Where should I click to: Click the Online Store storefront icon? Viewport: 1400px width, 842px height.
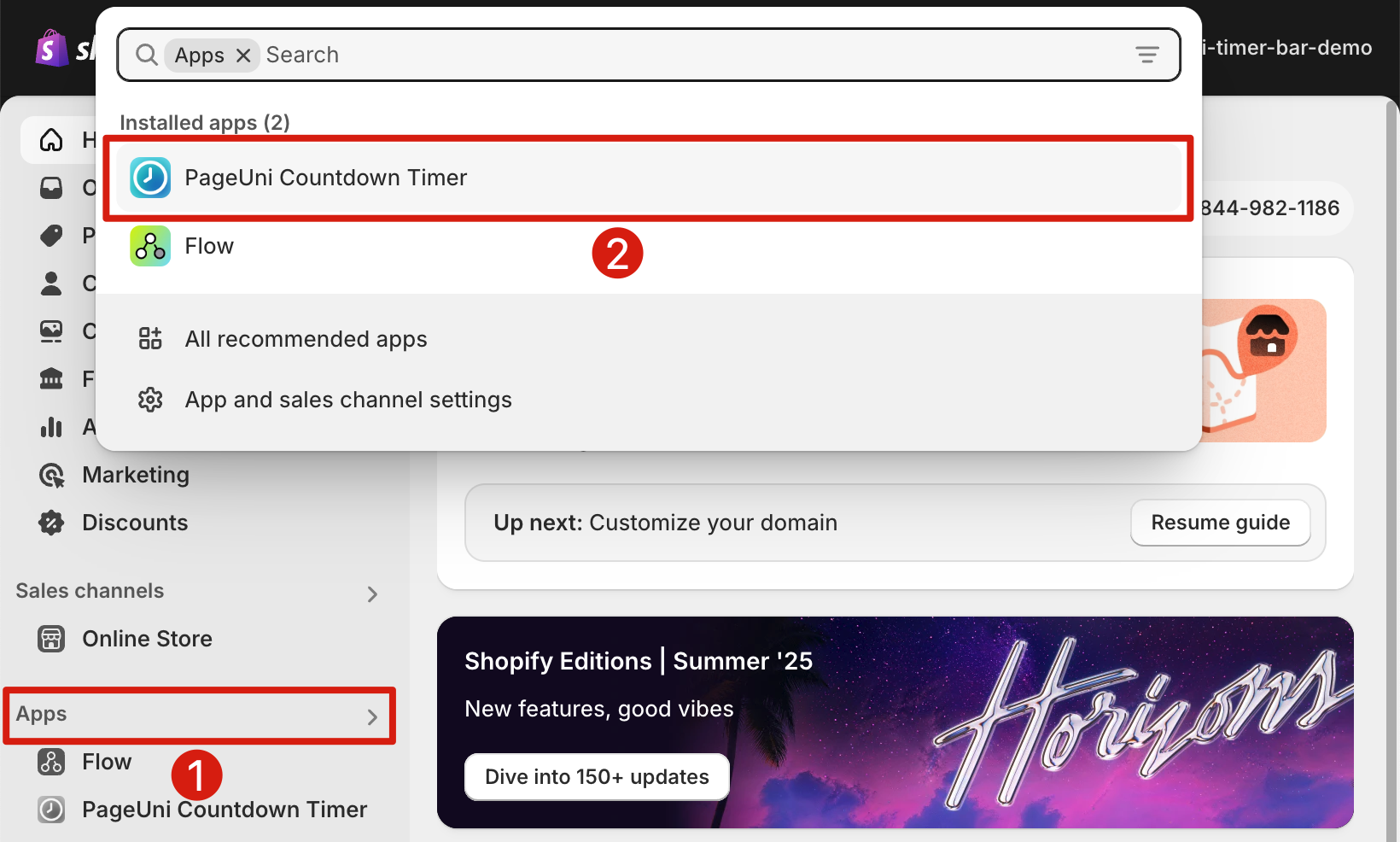(51, 639)
